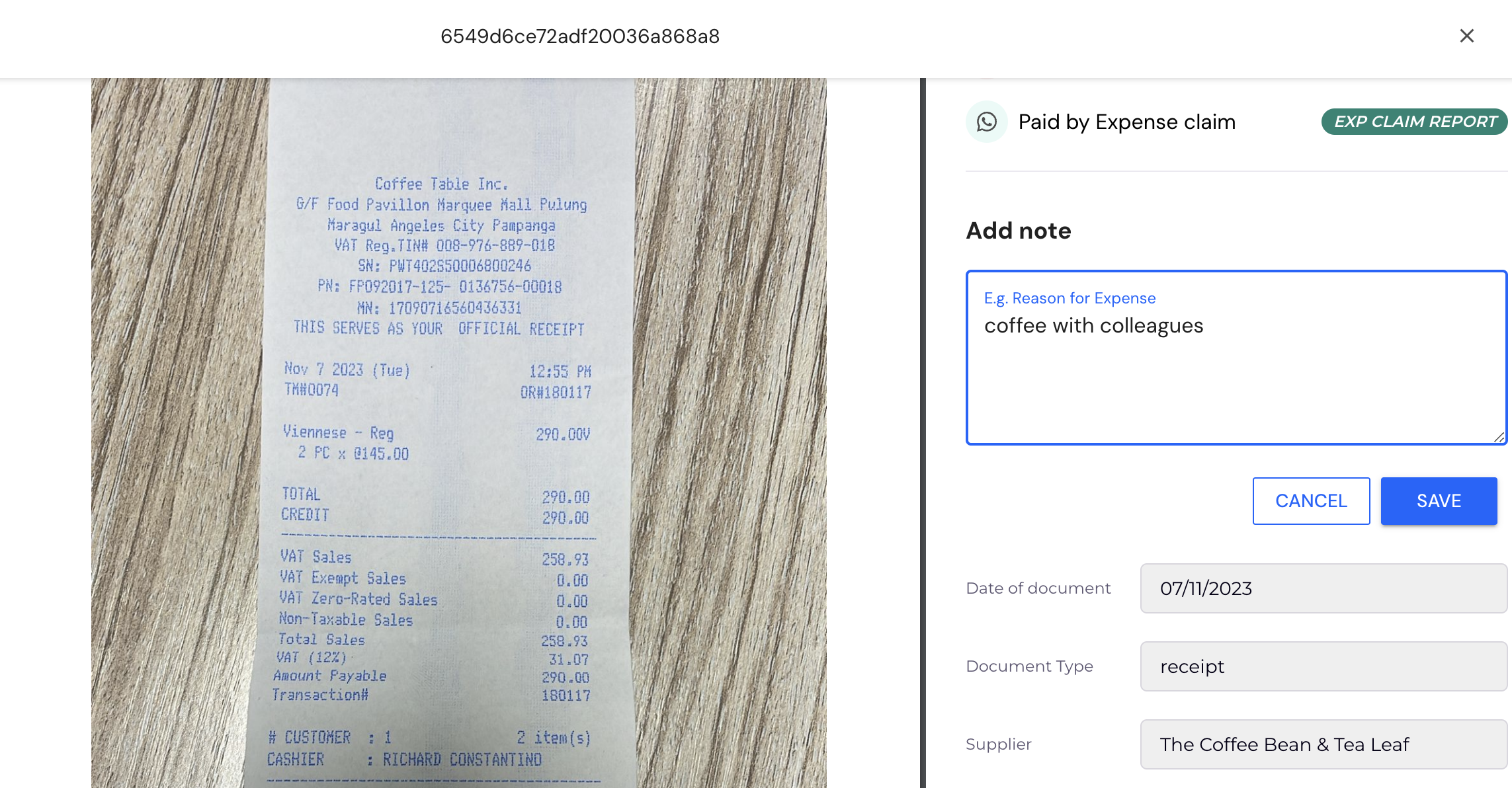Click the Date of document label
This screenshot has width=1512, height=788.
point(1038,588)
